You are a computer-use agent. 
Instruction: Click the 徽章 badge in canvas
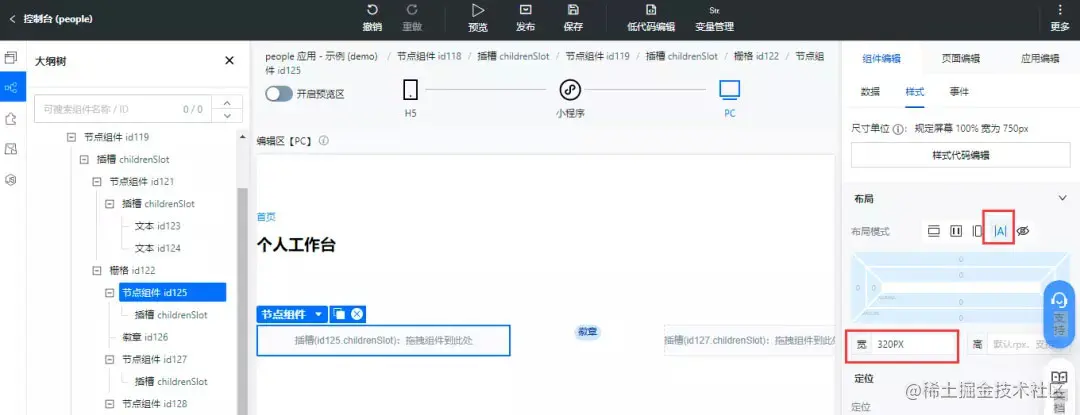[588, 332]
